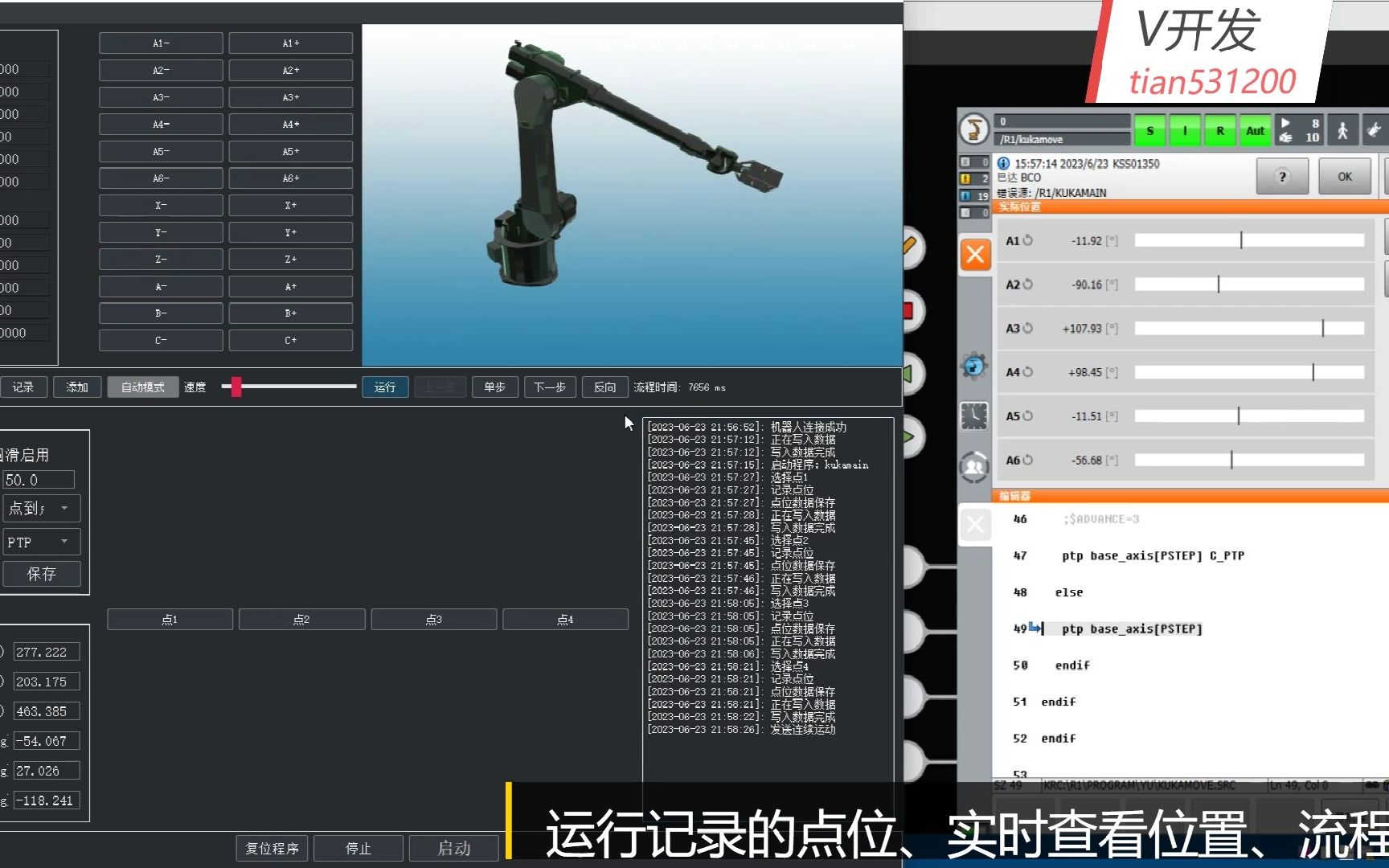1389x868 pixels.
Task: Click the /R1/kukamove program name field
Action: tap(1063, 139)
